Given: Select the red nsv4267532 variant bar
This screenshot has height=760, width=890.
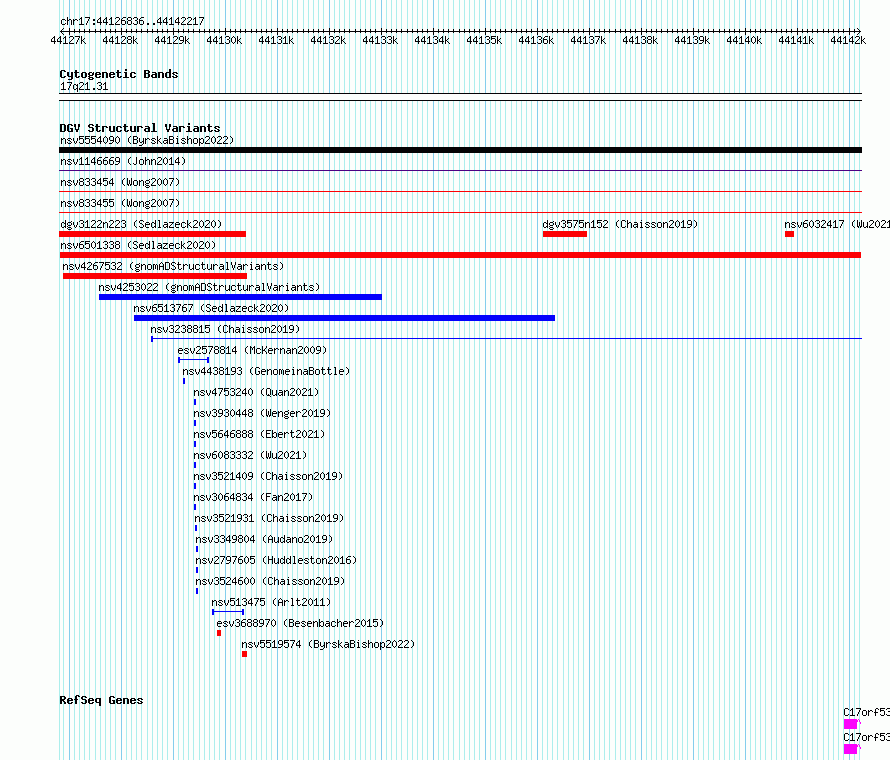Looking at the screenshot, I should click(x=155, y=276).
